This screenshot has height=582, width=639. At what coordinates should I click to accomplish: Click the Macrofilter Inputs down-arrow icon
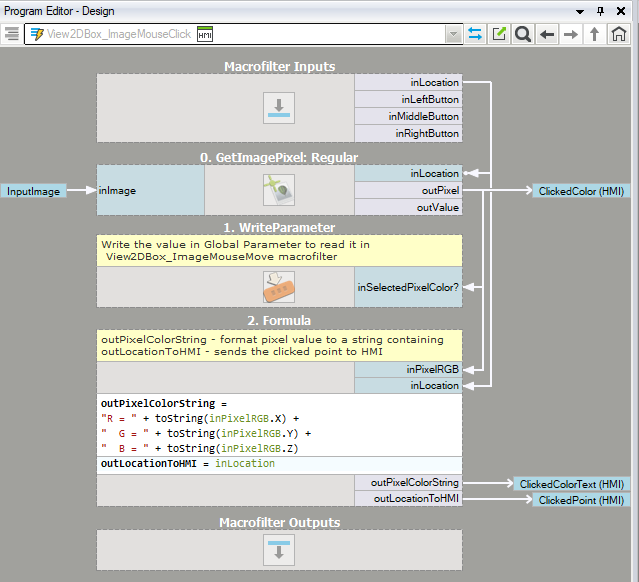pyautogui.click(x=279, y=108)
